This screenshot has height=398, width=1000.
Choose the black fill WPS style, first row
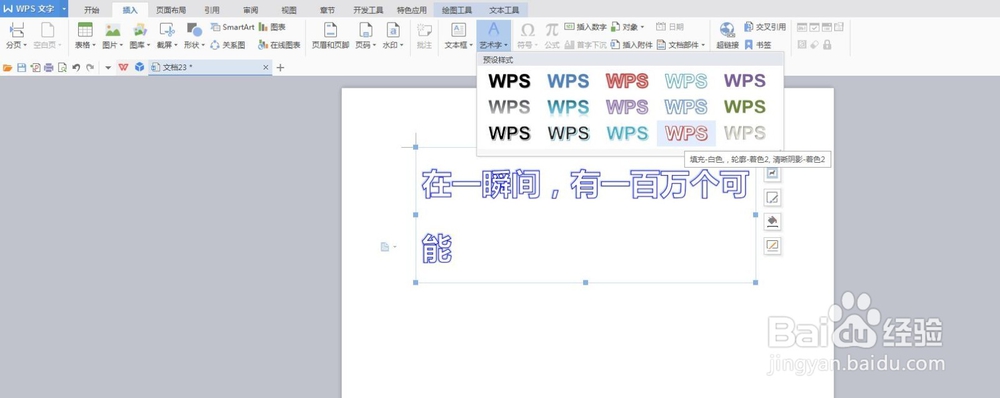pos(510,81)
